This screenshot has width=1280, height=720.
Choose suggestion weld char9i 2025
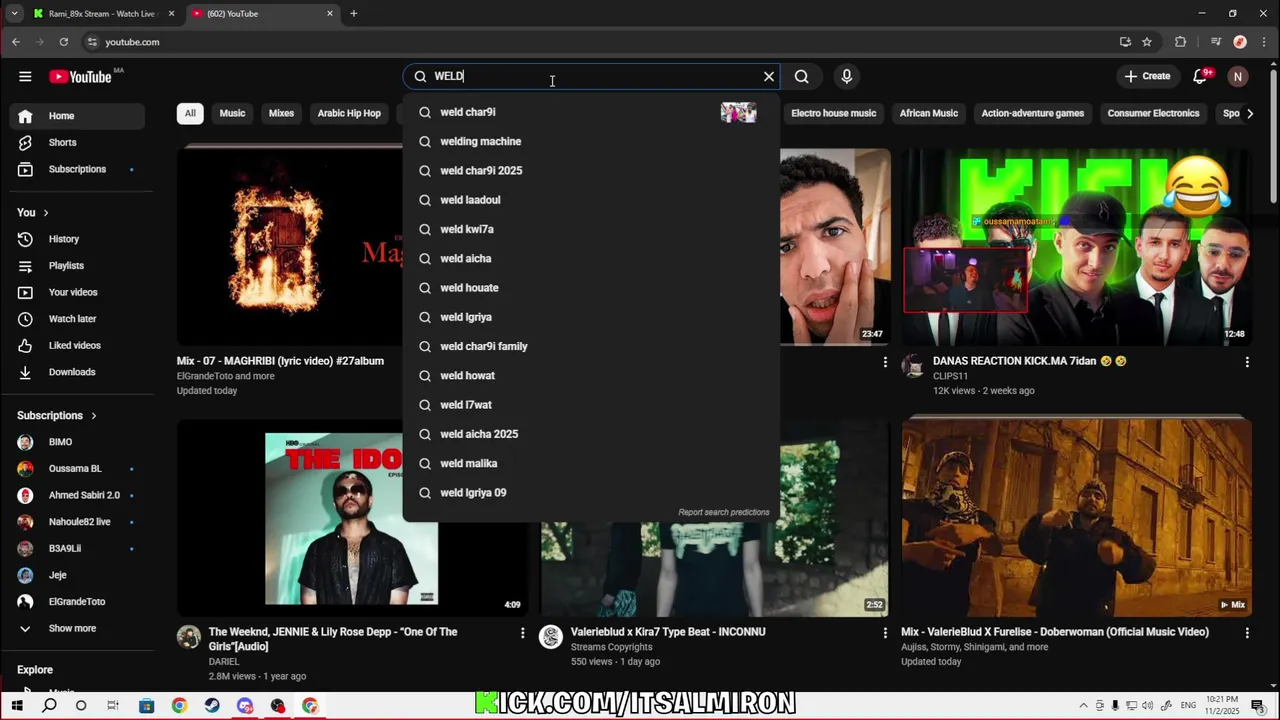[590, 171]
